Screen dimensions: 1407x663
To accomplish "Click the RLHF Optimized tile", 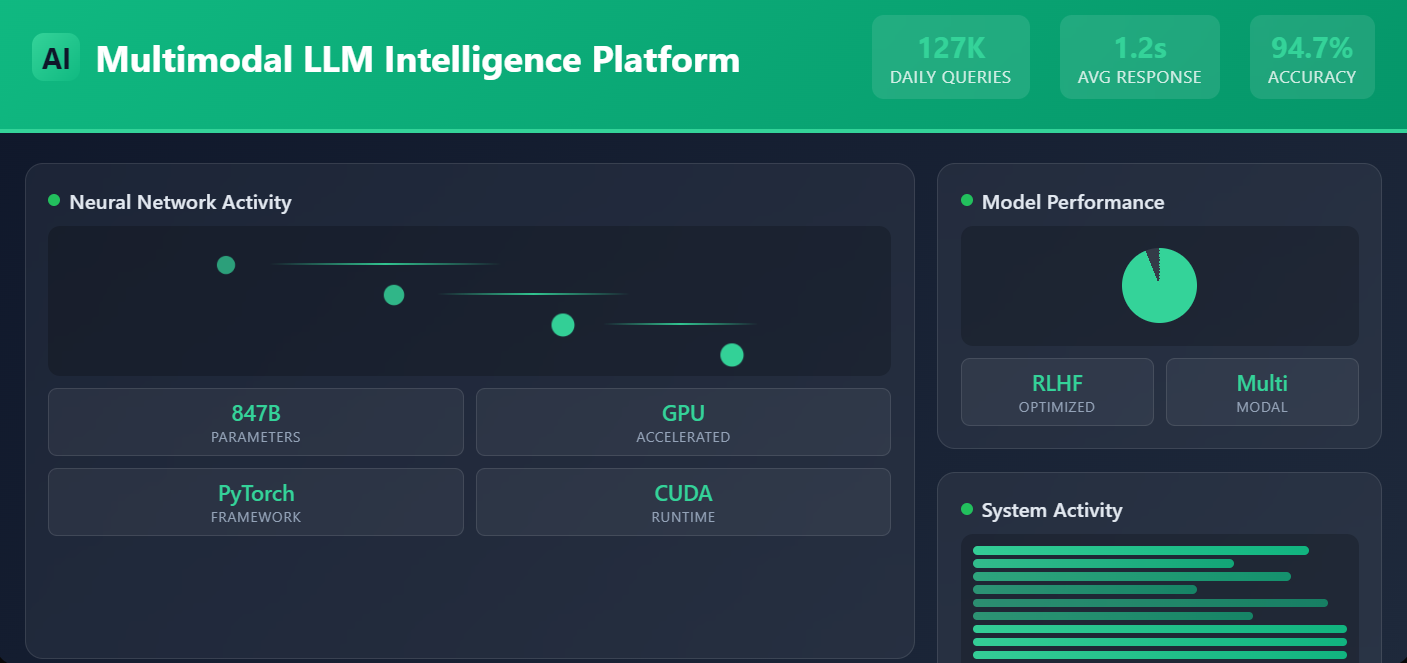I will coord(1057,392).
